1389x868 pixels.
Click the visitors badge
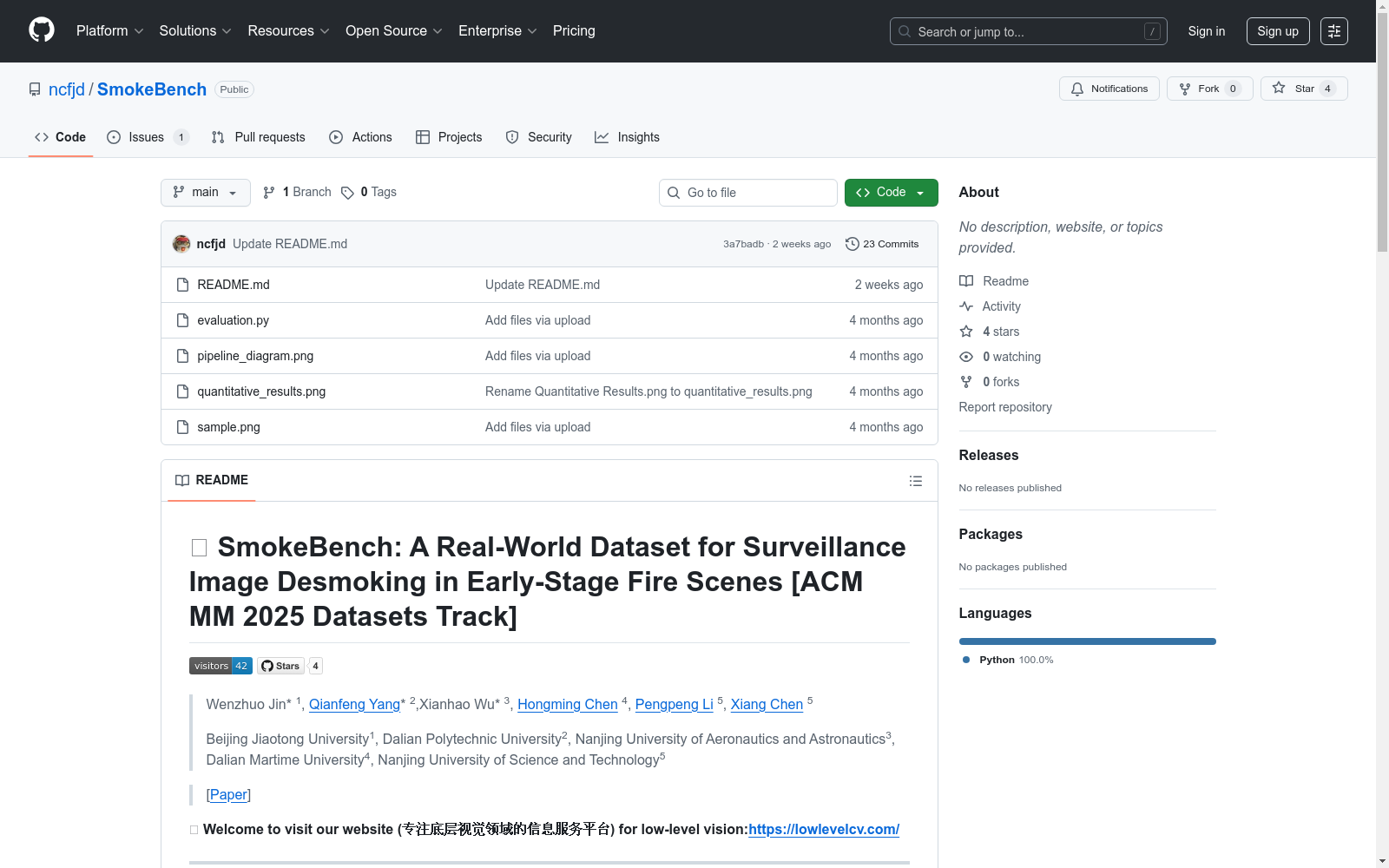[x=221, y=666]
